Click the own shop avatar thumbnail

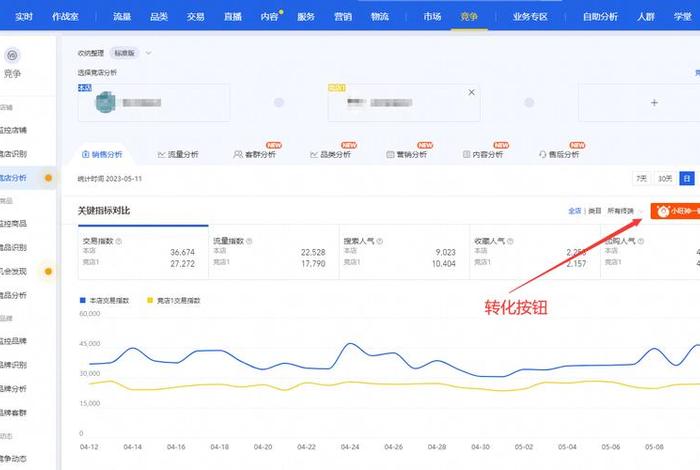(105, 102)
